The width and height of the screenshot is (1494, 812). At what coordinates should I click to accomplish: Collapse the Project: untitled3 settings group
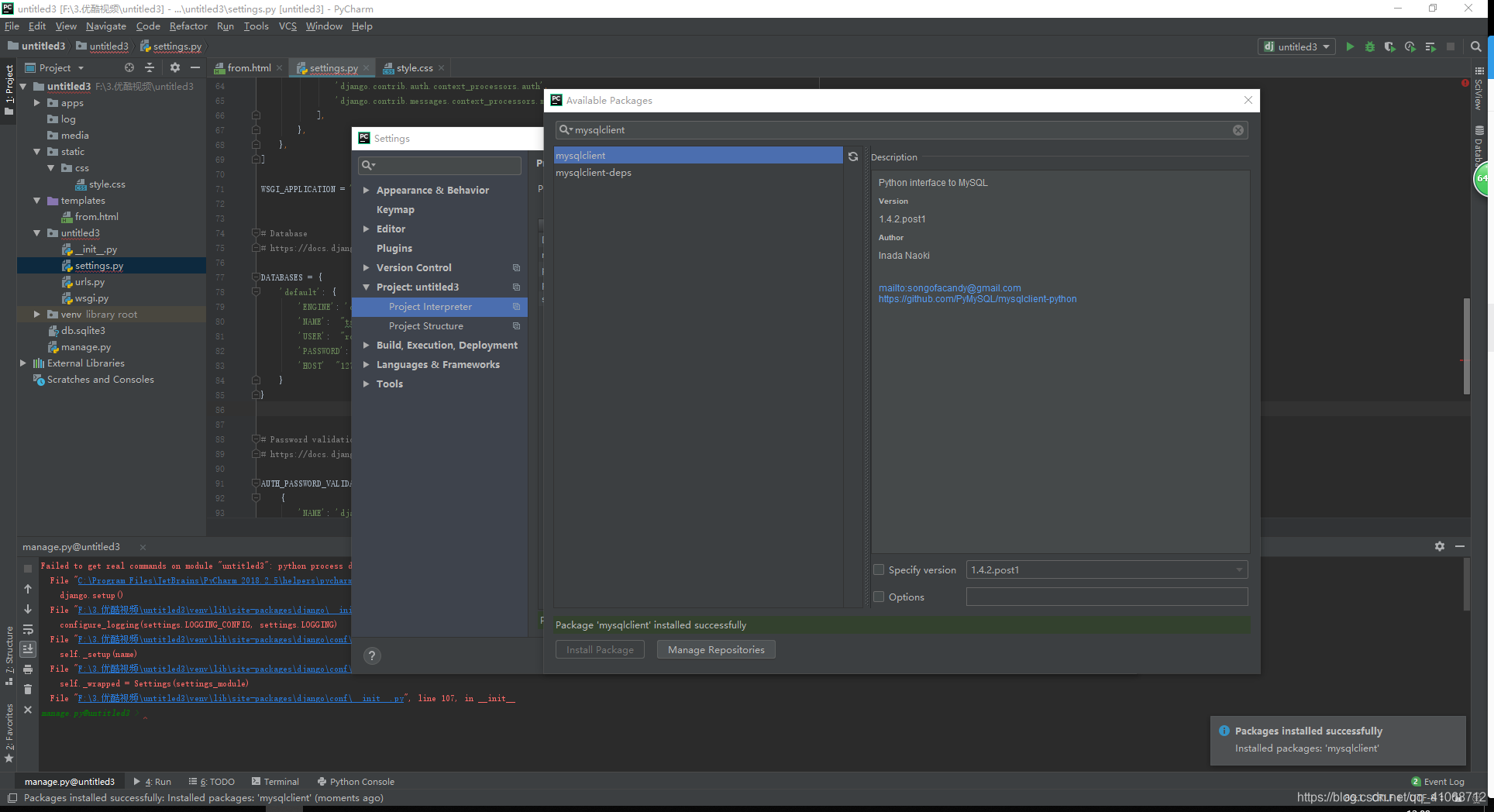(366, 287)
